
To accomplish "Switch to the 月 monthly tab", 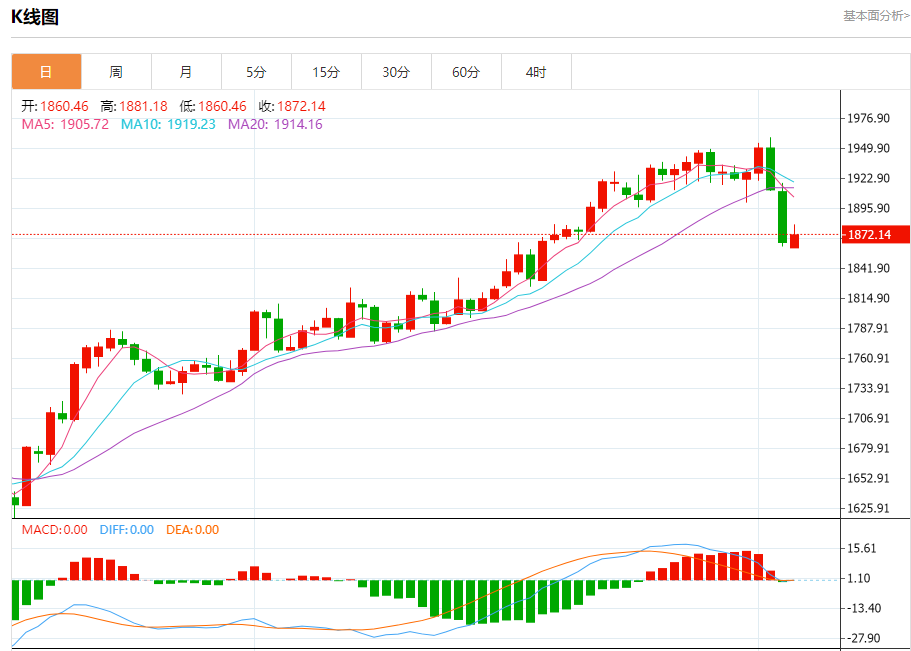I will 186,72.
